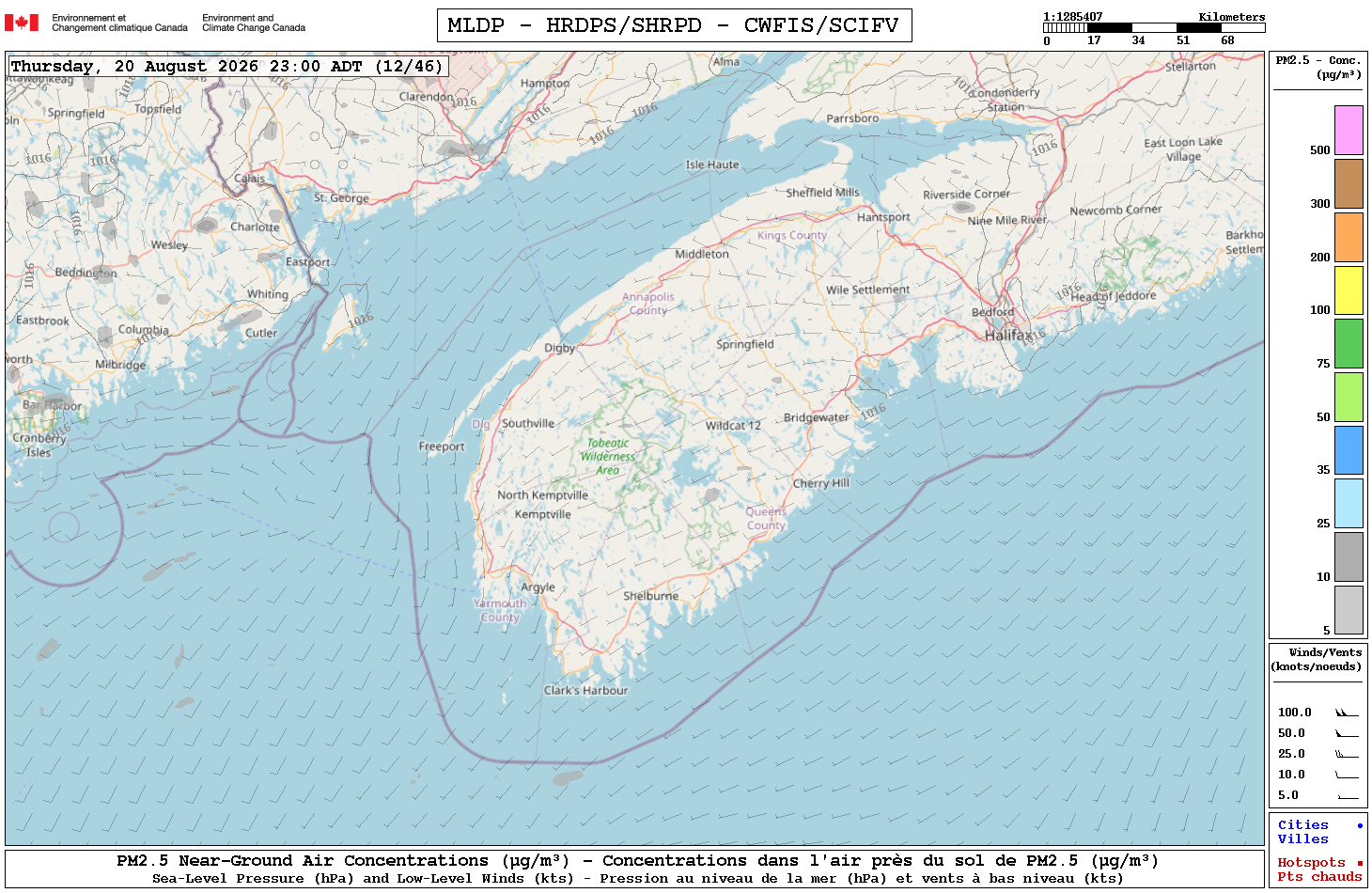1372x893 pixels.
Task: Select the dark green 75-100 concentration swatch
Action: (1349, 343)
